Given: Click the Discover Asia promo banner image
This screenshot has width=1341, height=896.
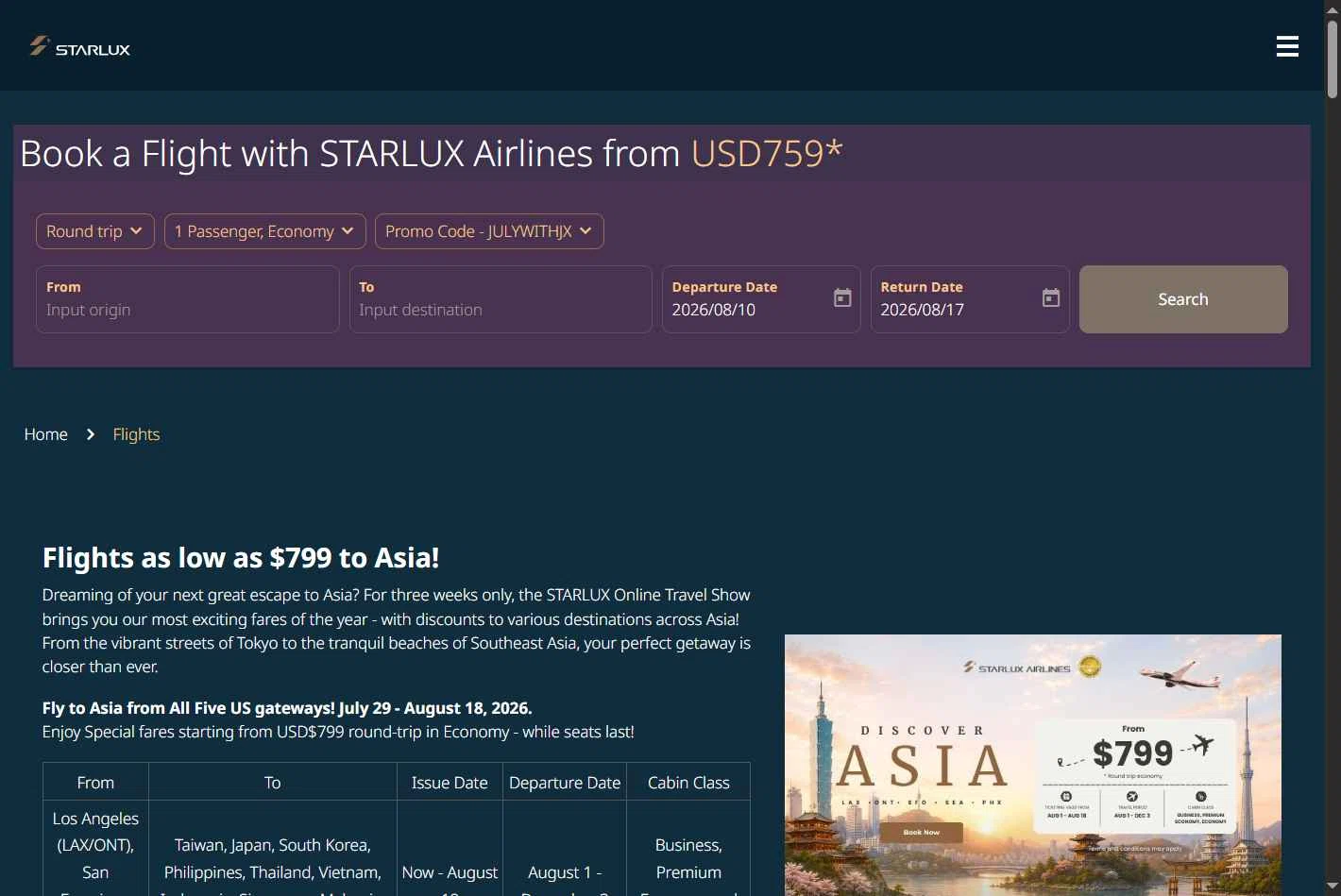Looking at the screenshot, I should pyautogui.click(x=1033, y=765).
